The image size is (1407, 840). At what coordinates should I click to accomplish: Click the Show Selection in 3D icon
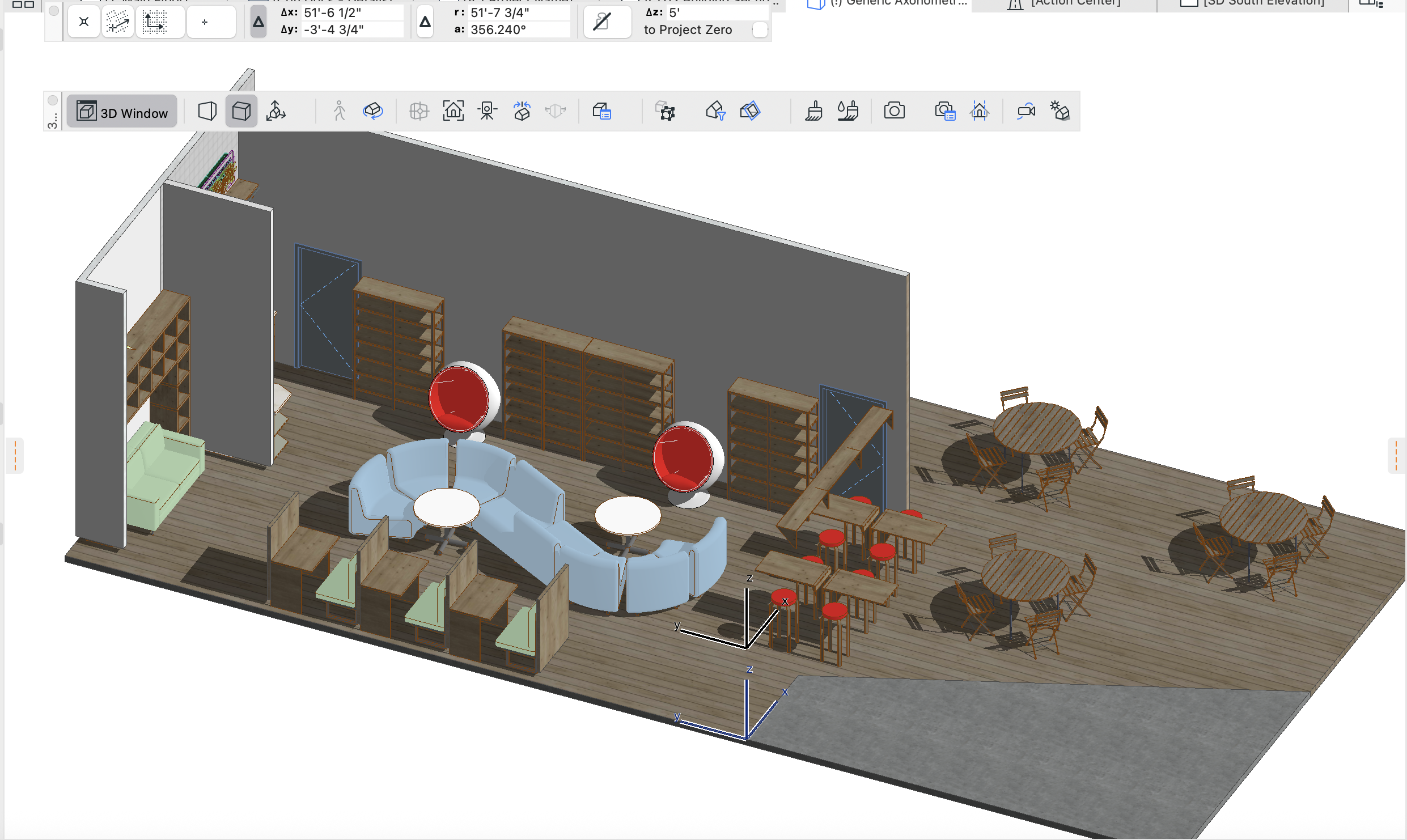tap(665, 111)
